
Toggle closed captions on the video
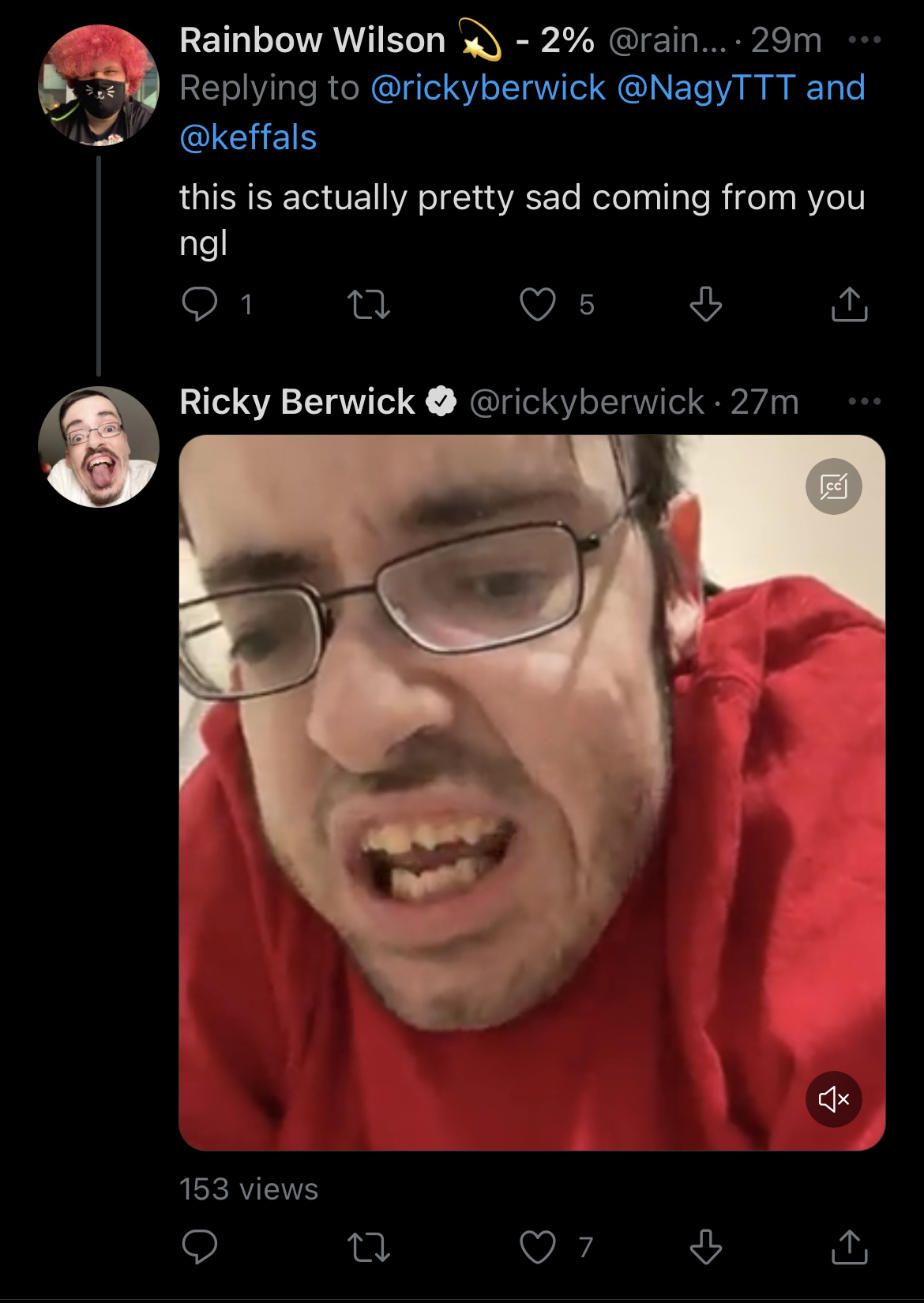tap(834, 486)
